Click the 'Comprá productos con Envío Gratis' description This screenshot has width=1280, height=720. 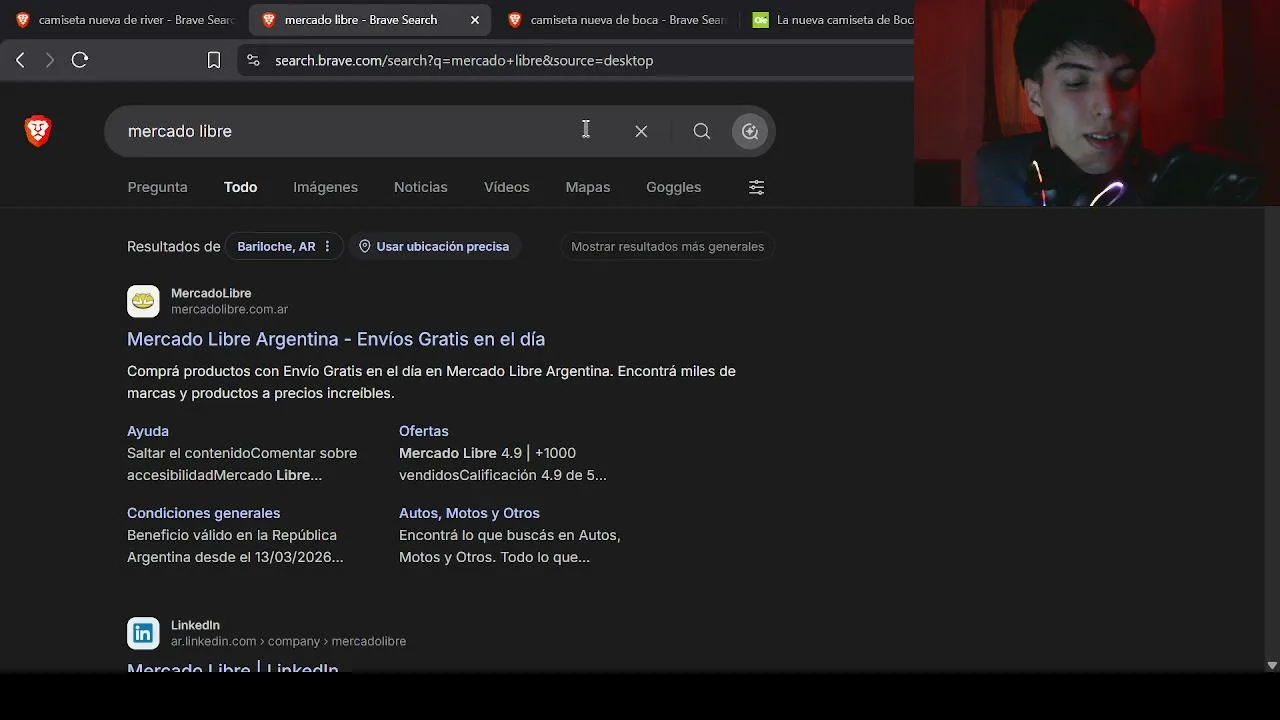click(431, 382)
